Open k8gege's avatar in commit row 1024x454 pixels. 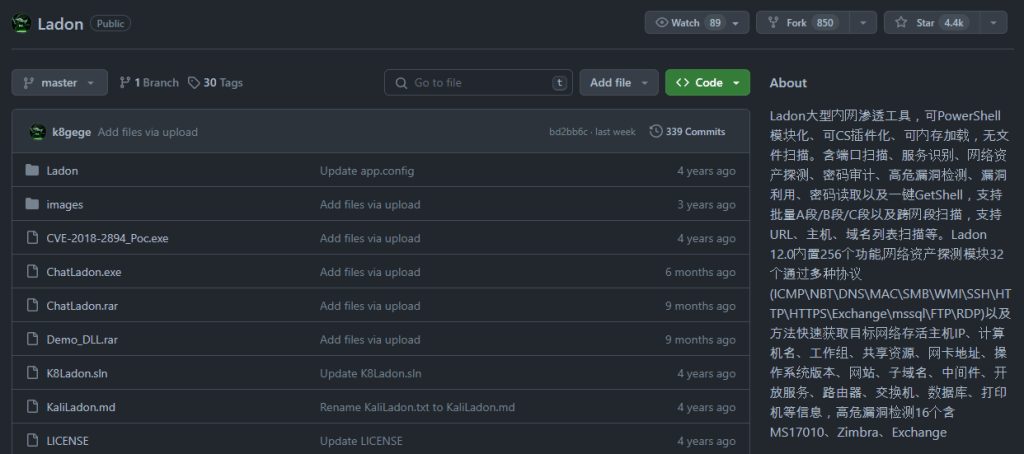pos(38,132)
